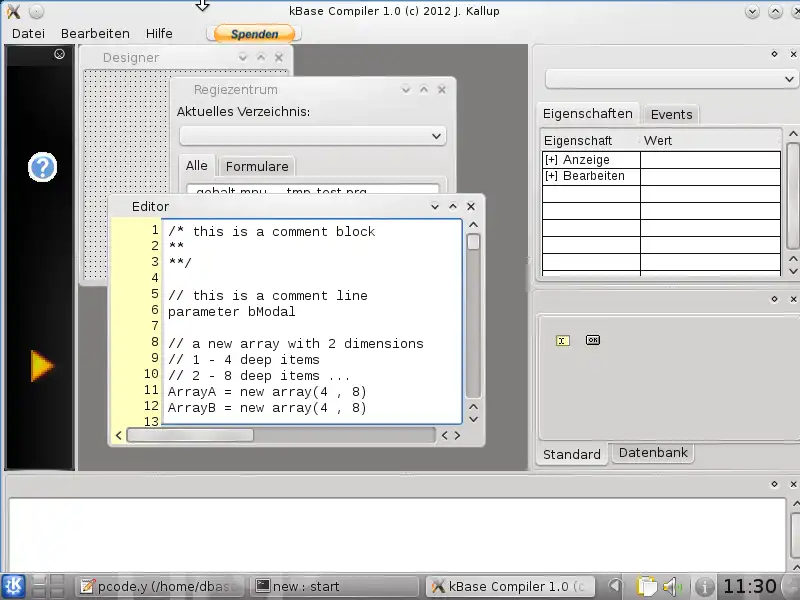The height and width of the screenshot is (600, 800).
Task: Click the '/* this is a comment block' line
Action: (271, 232)
